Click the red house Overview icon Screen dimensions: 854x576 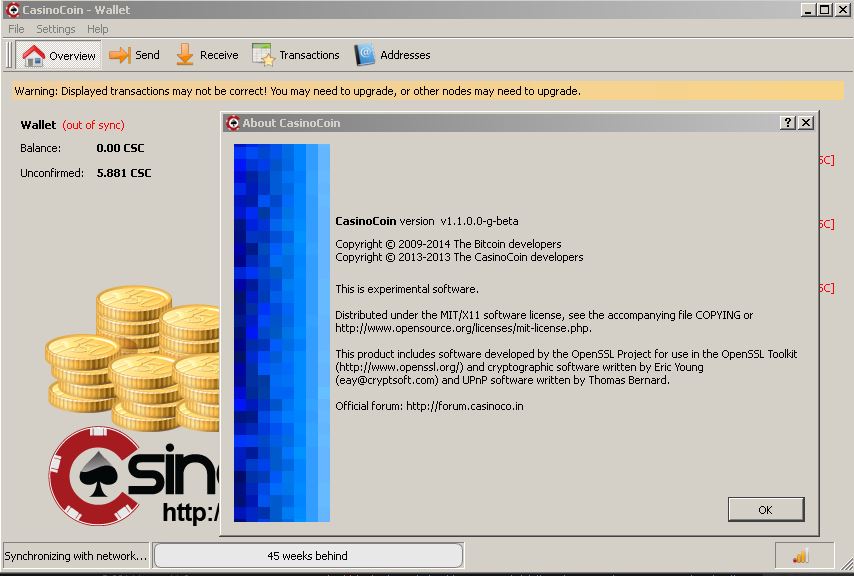point(33,56)
